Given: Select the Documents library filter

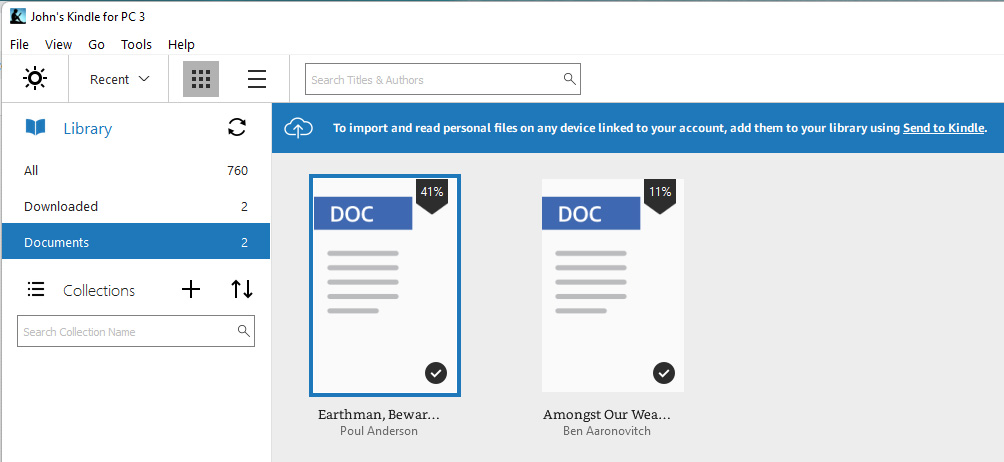Looking at the screenshot, I should click(136, 242).
